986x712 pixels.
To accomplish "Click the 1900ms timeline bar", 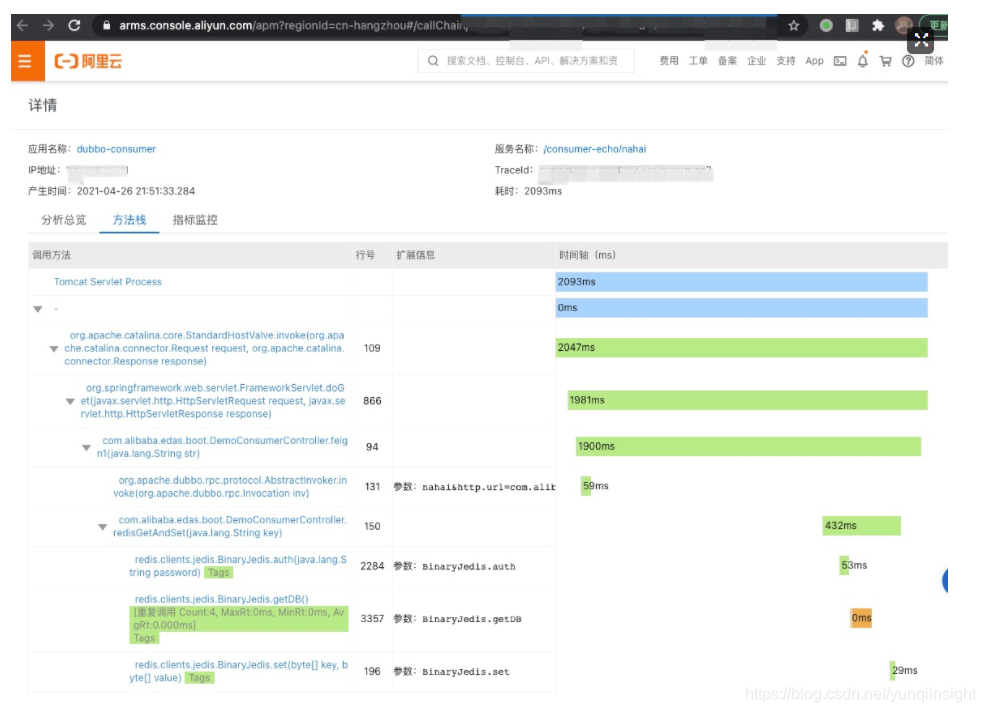I will [x=748, y=446].
